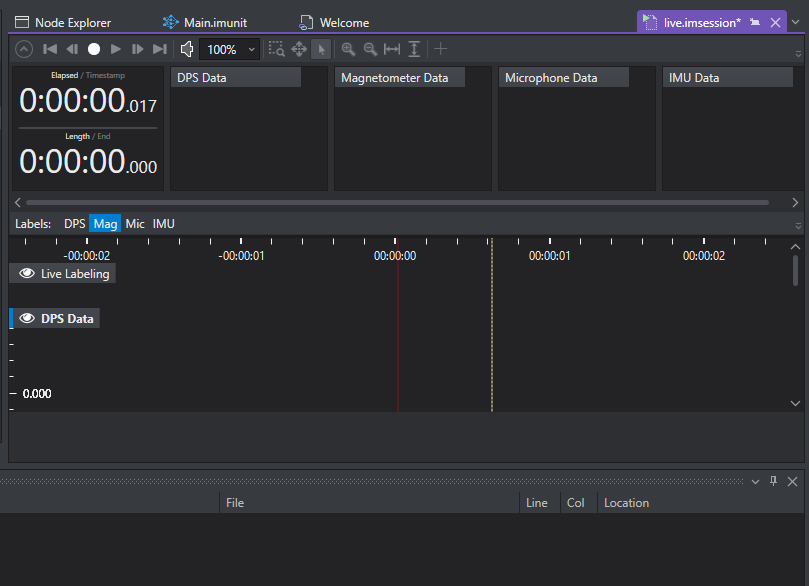Select the Length label
The height and width of the screenshot is (586, 809).
pyautogui.click(x=77, y=136)
